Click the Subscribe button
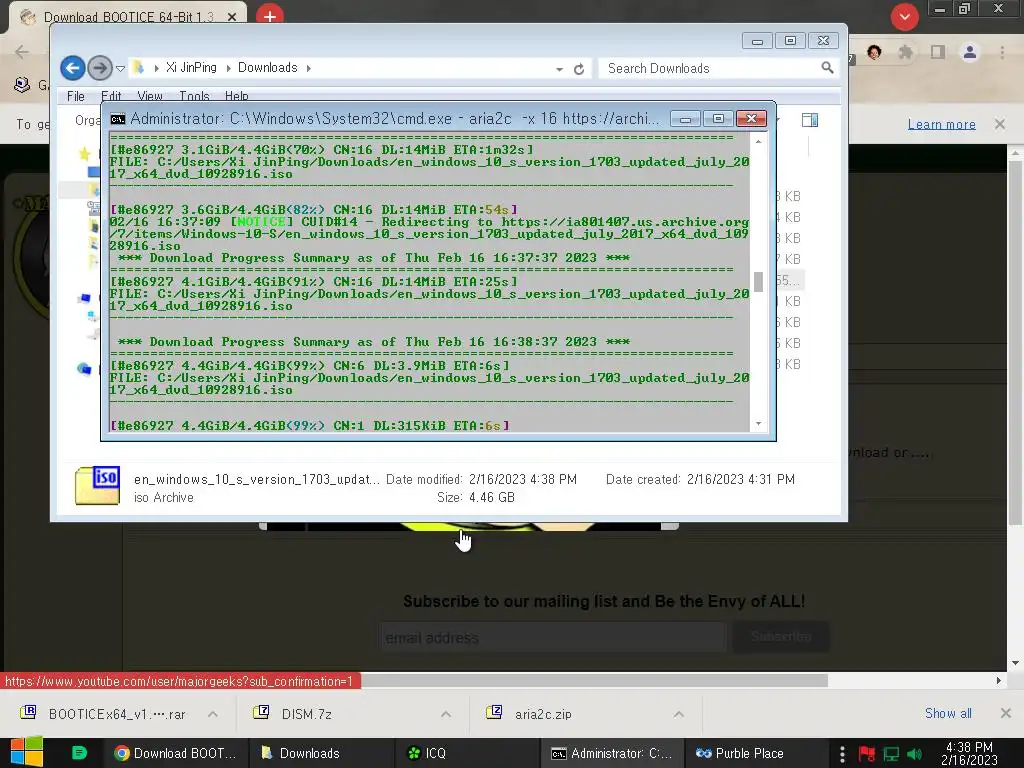The width and height of the screenshot is (1024, 768). (x=781, y=637)
